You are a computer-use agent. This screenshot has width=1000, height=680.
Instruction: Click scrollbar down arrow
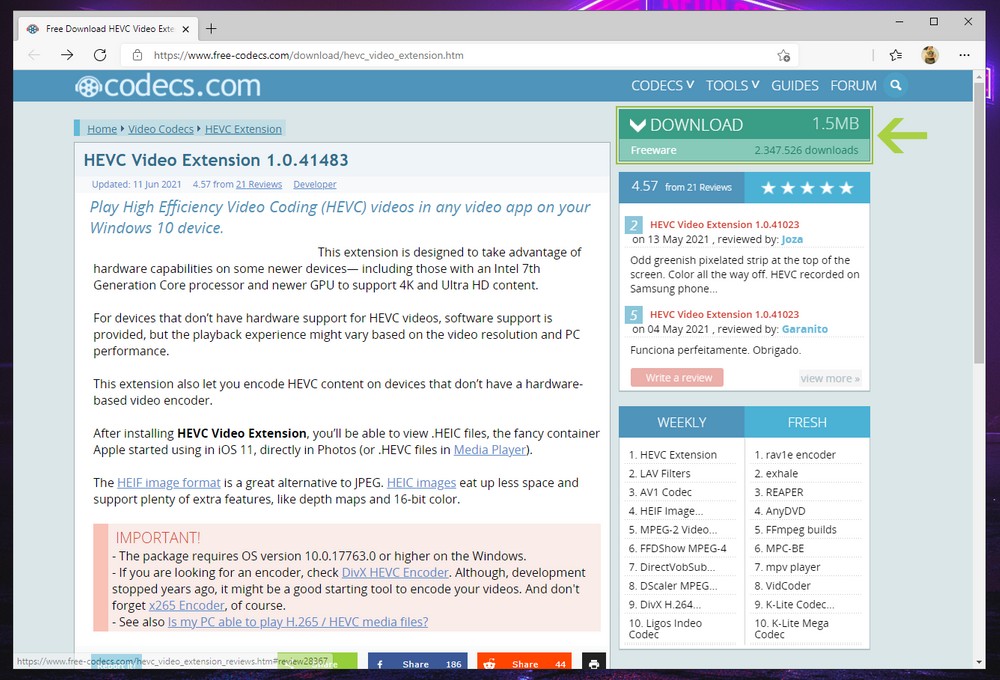(979, 662)
